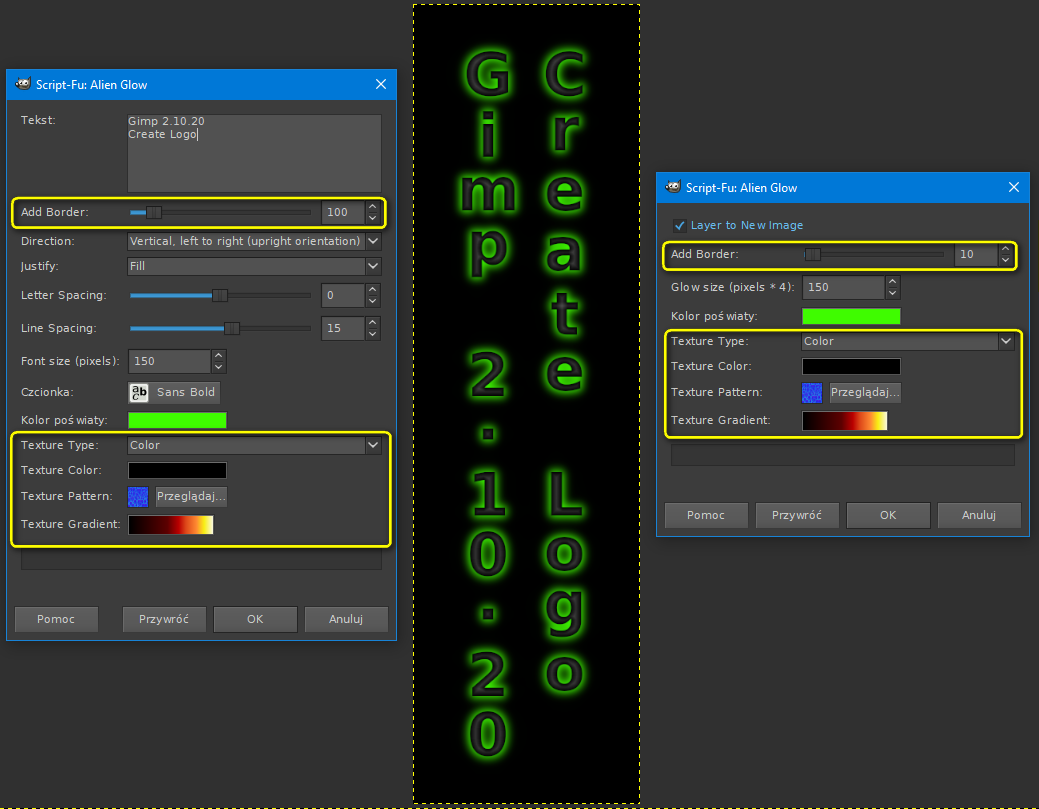Click Letter Spacing value field showing 0

click(x=343, y=296)
